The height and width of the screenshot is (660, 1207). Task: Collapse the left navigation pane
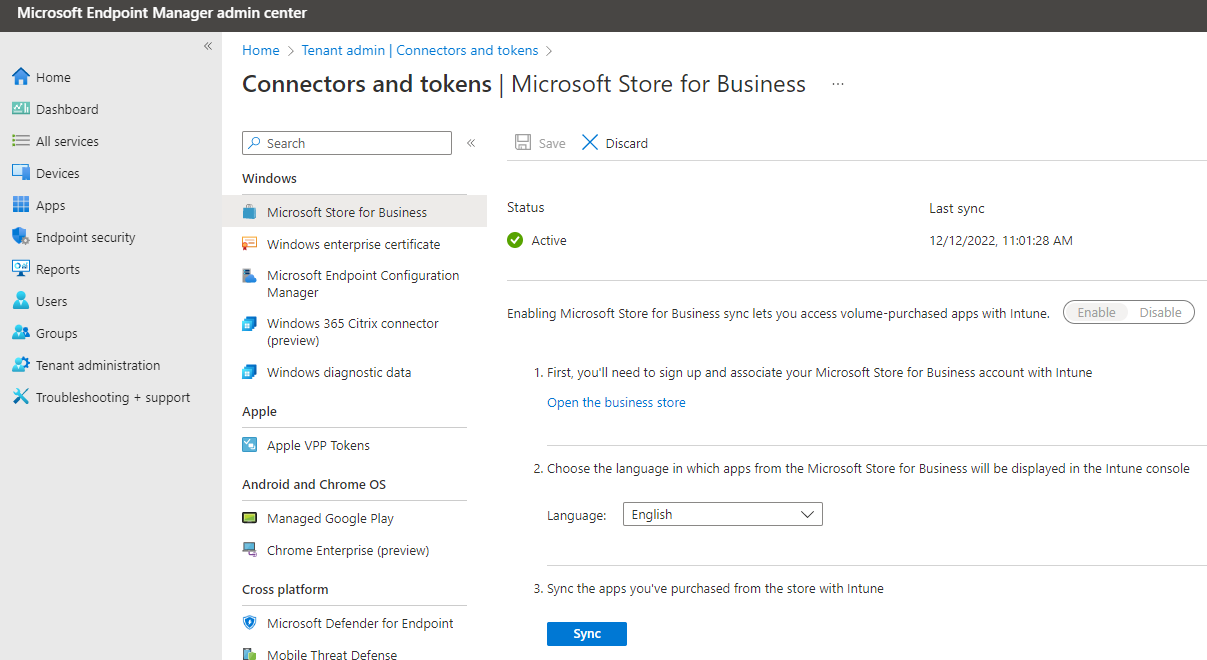pyautogui.click(x=207, y=45)
